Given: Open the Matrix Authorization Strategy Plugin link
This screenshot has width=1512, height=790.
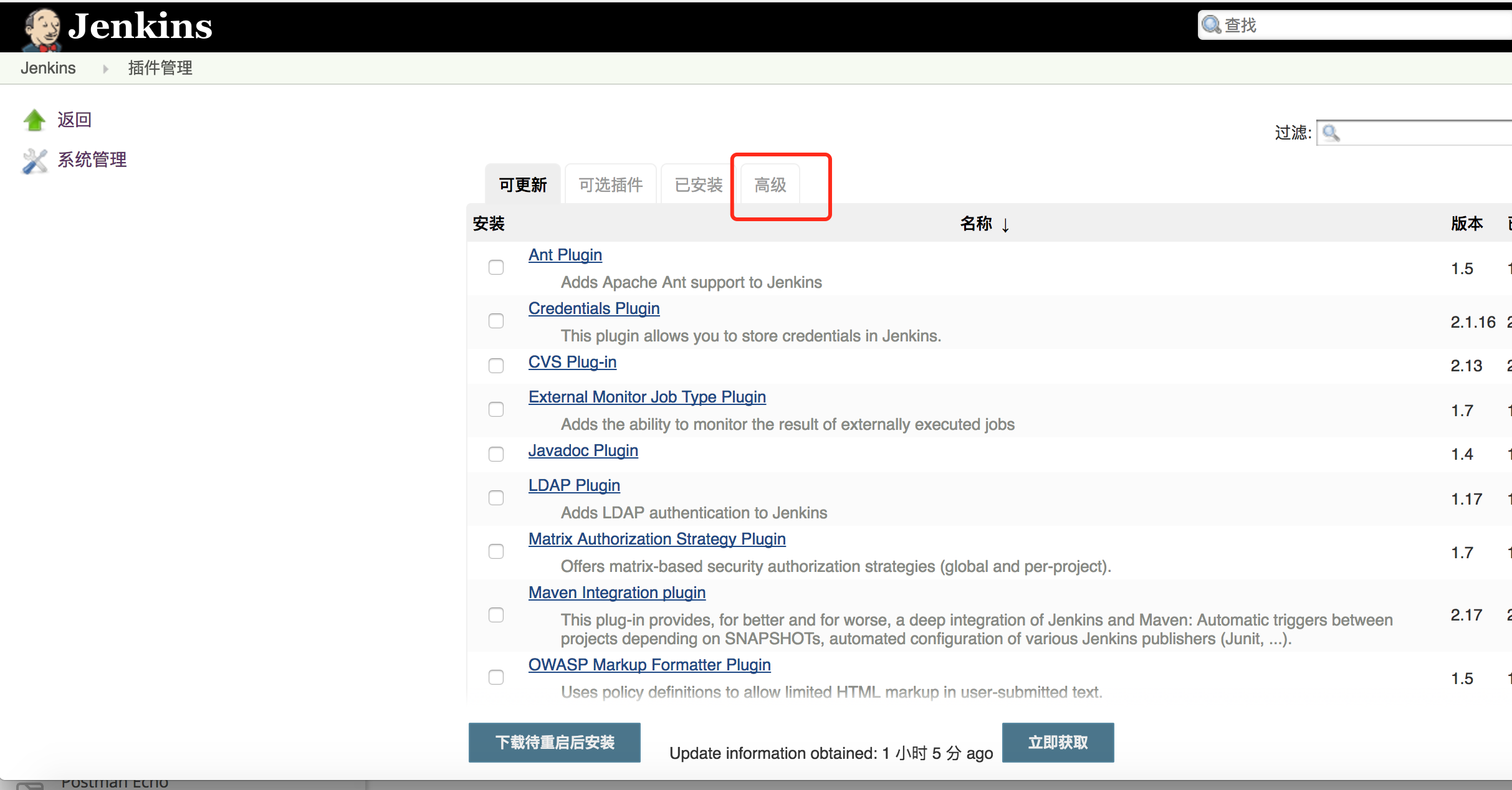Looking at the screenshot, I should coord(657,539).
